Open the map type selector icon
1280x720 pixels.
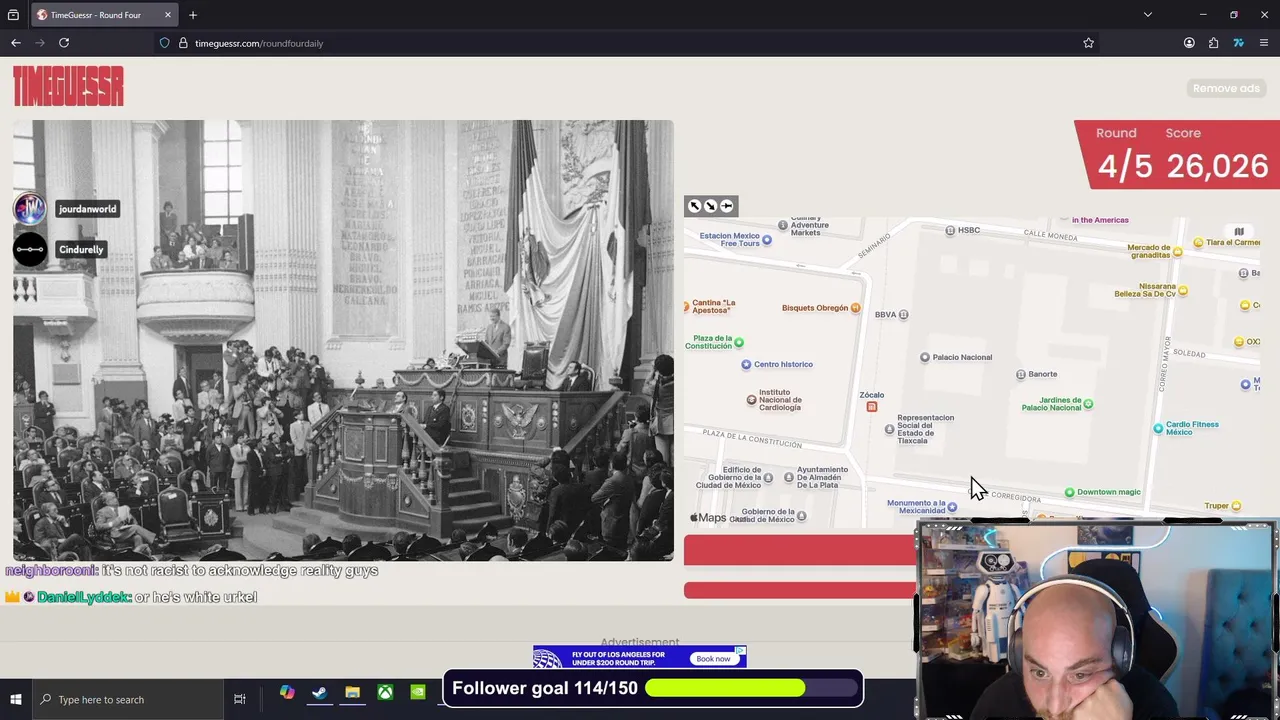coord(1239,232)
